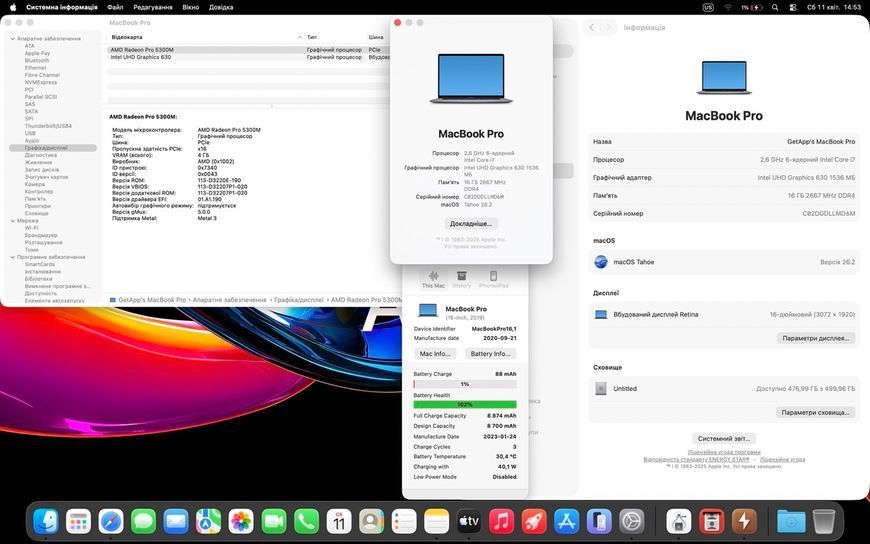Image resolution: width=870 pixels, height=544 pixels.
Task: Select Thunderbolt/USB4 in the sidebar
Action: point(48,126)
